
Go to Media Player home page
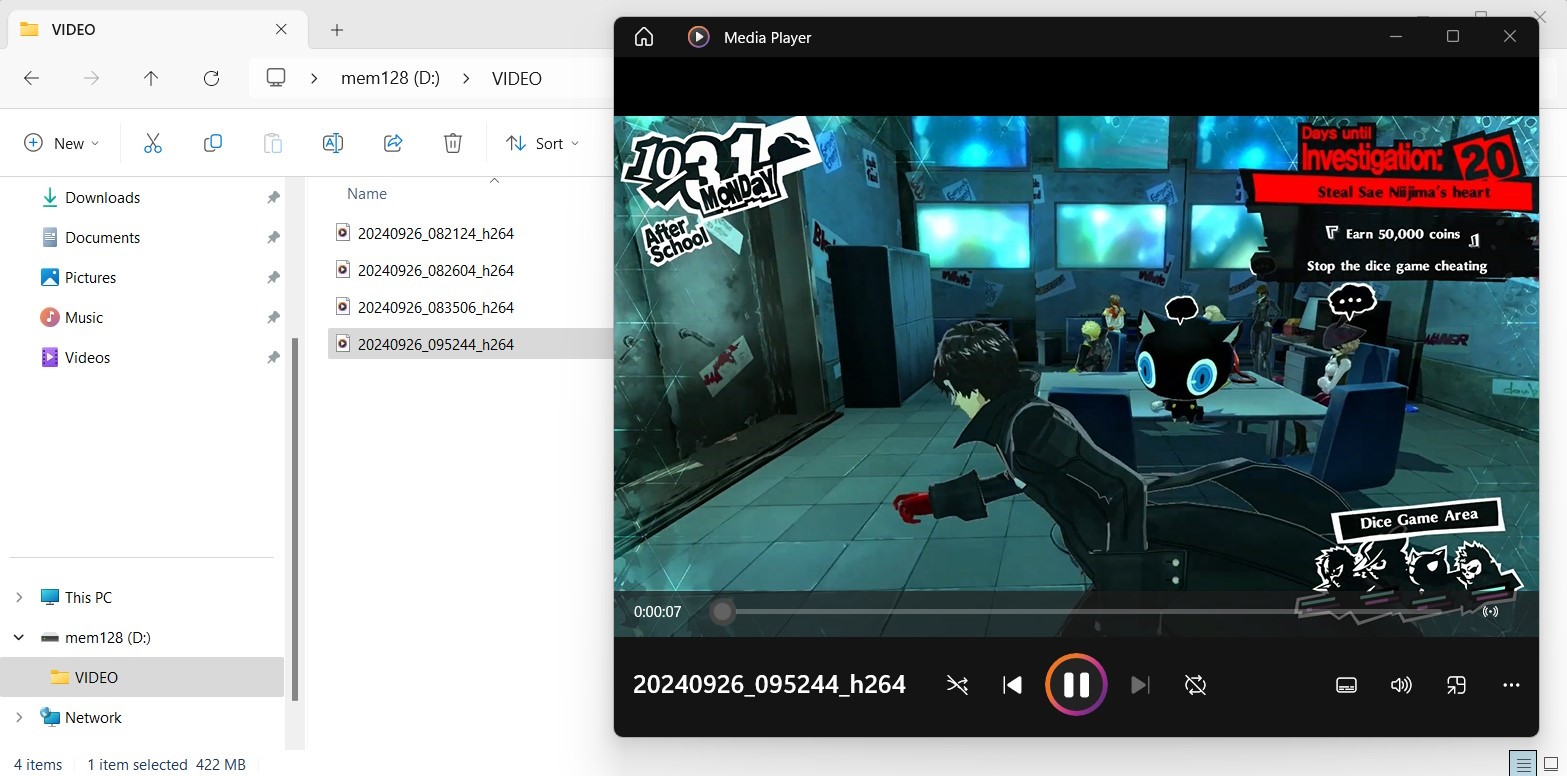[644, 37]
